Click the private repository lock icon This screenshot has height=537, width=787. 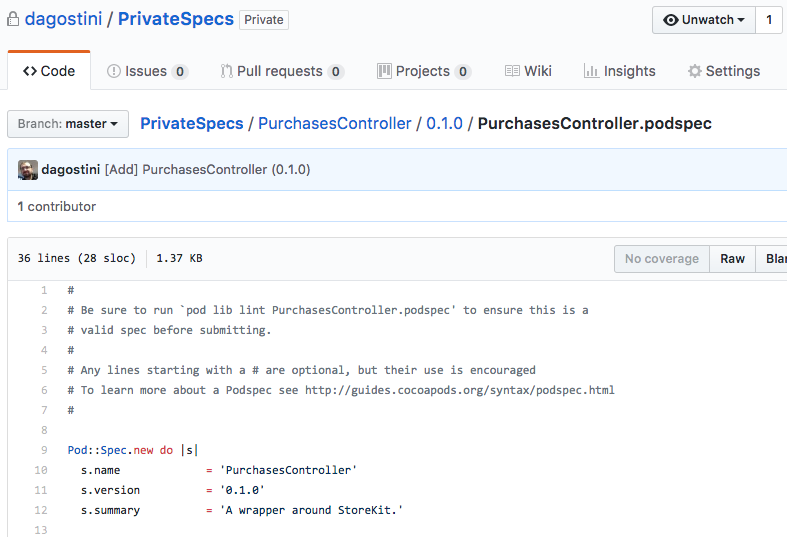pyautogui.click(x=11, y=19)
